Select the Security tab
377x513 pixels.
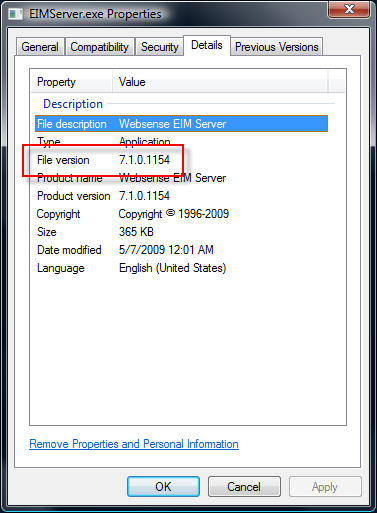point(159,47)
